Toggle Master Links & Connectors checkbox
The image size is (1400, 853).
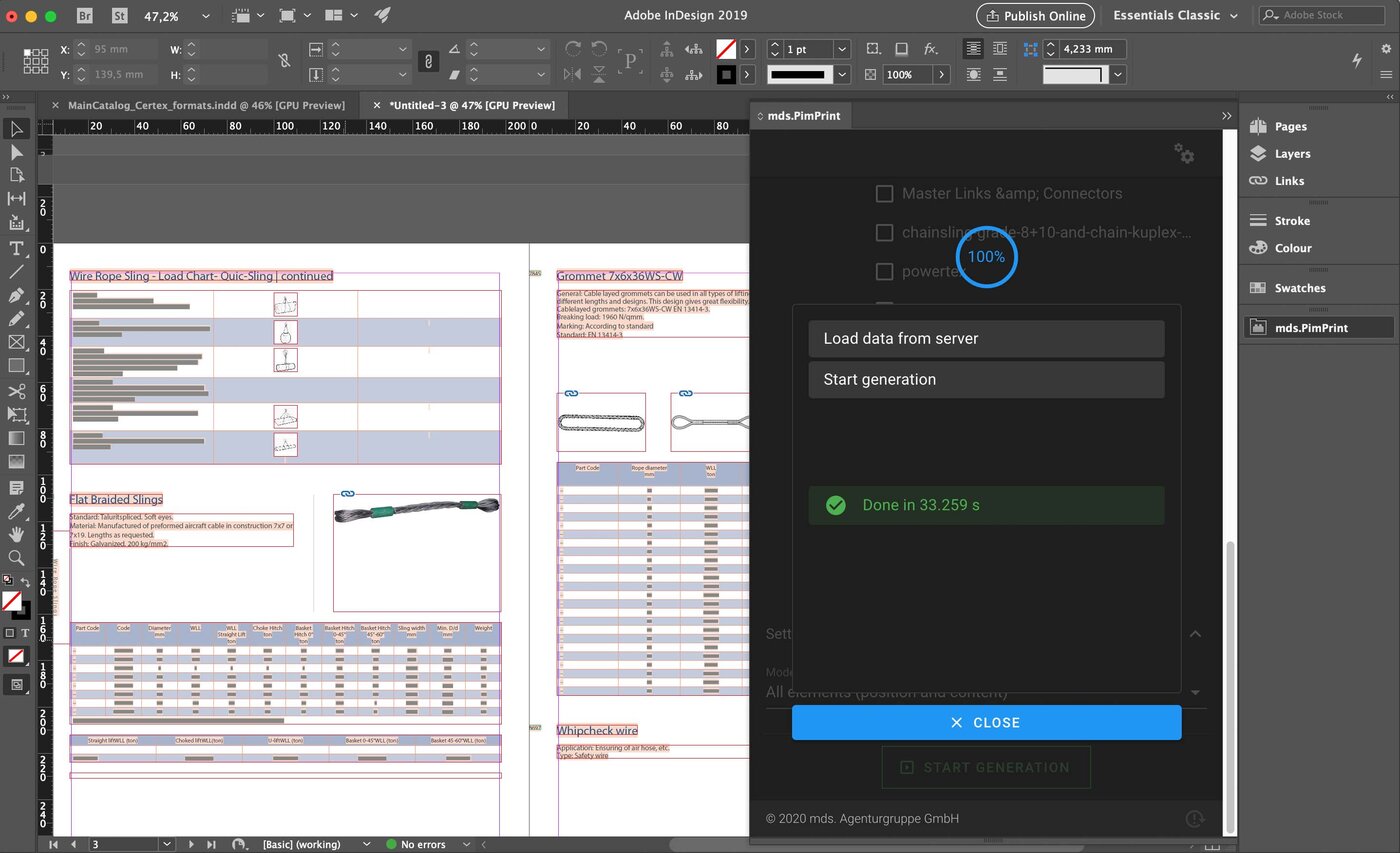pyautogui.click(x=884, y=194)
